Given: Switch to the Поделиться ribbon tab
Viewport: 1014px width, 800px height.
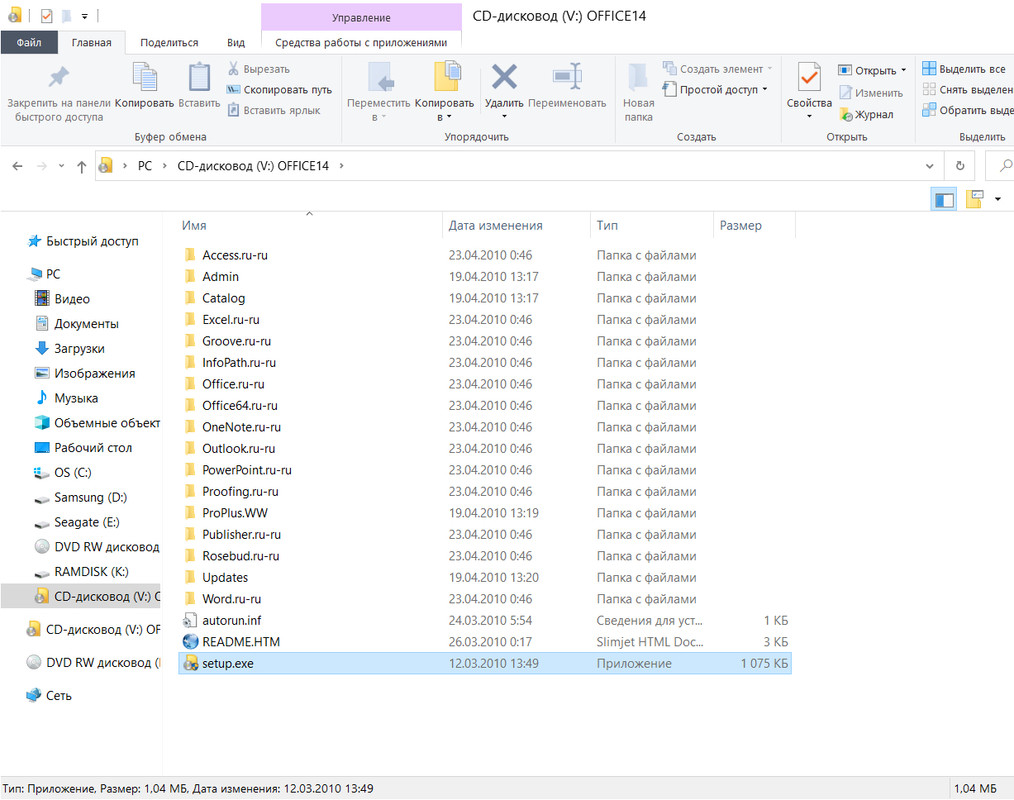Looking at the screenshot, I should 169,43.
